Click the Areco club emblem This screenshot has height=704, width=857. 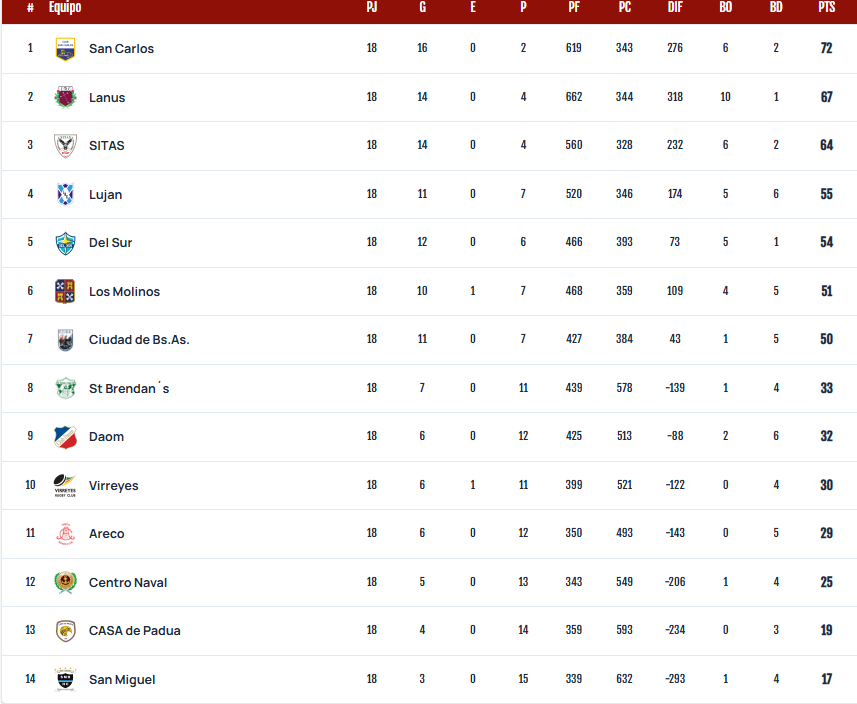[65, 533]
